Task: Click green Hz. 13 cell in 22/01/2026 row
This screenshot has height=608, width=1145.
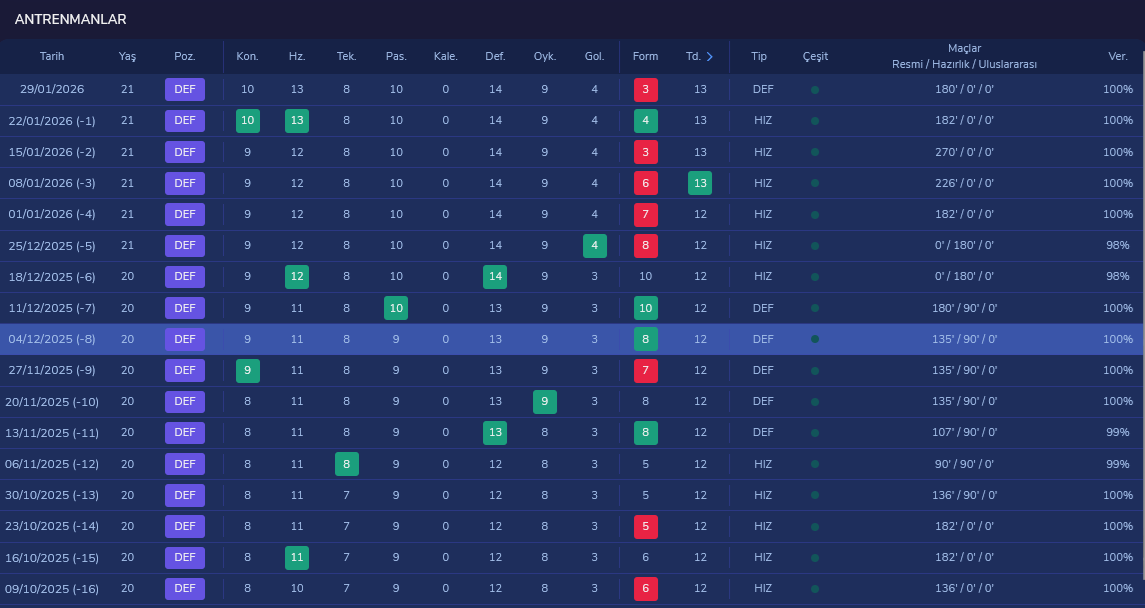Action: pyautogui.click(x=296, y=120)
